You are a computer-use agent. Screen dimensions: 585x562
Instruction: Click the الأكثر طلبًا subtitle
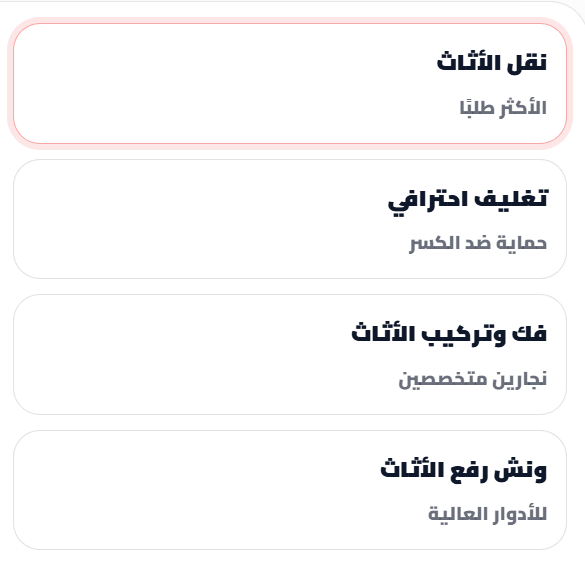click(503, 108)
